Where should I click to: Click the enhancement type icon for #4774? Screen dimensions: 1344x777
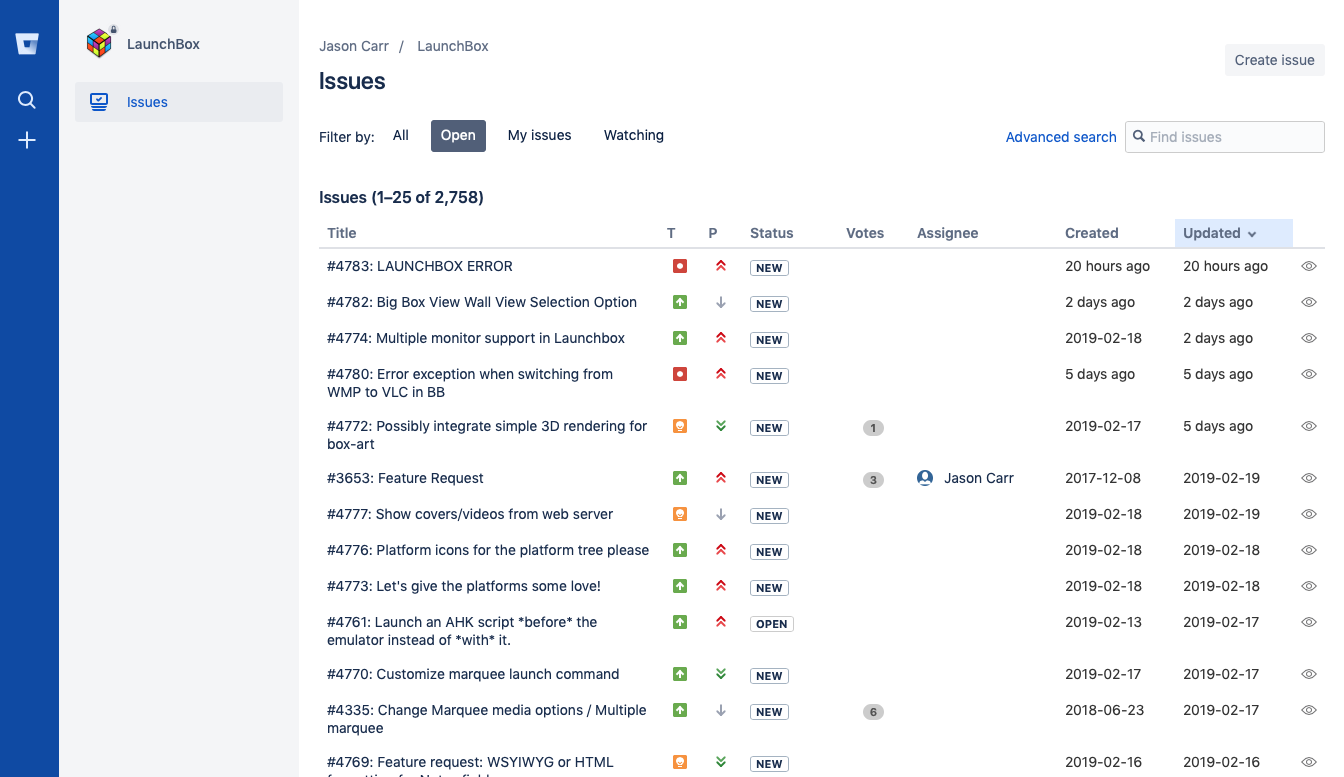click(680, 338)
